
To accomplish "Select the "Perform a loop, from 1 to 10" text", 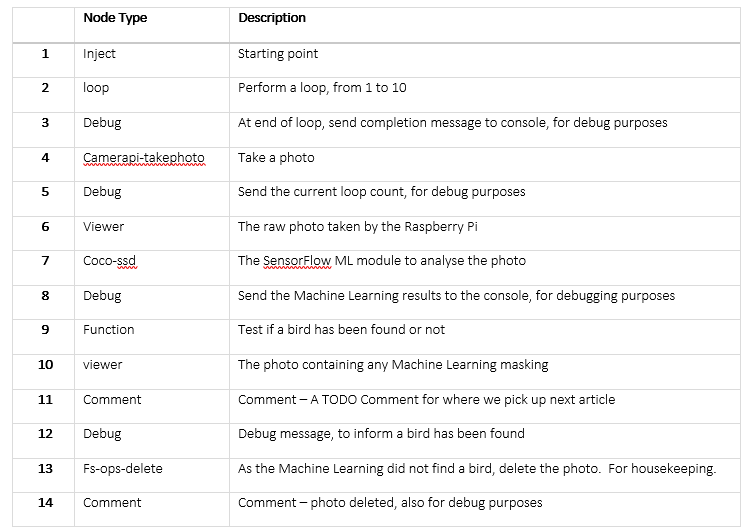I will 322,88.
